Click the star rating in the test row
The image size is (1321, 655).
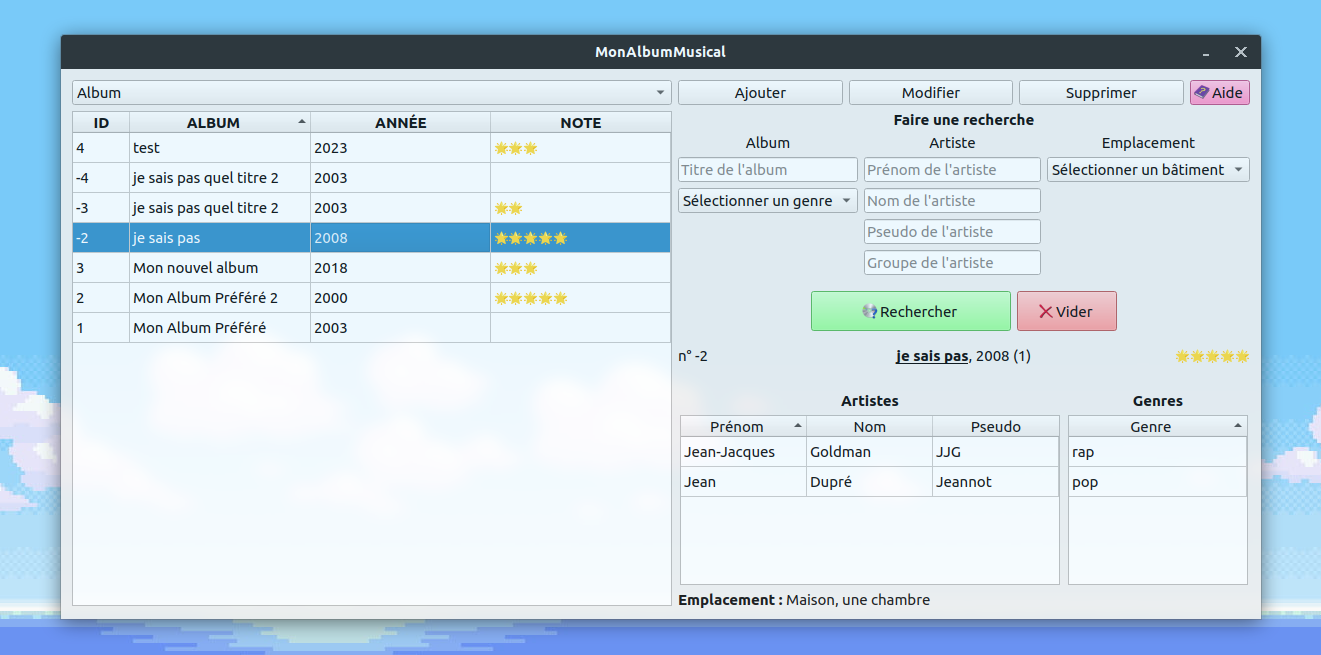516,148
